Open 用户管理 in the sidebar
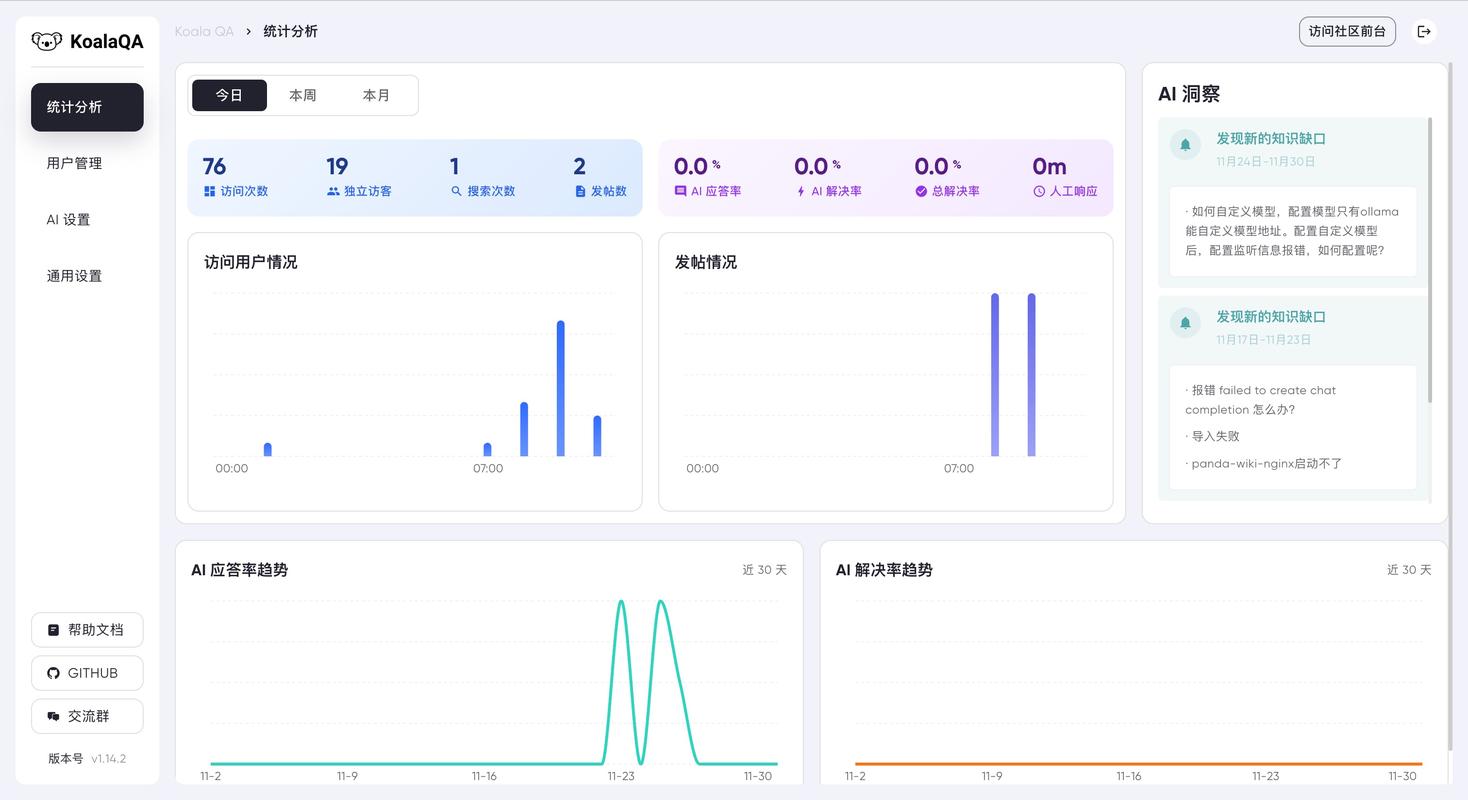 pos(87,163)
